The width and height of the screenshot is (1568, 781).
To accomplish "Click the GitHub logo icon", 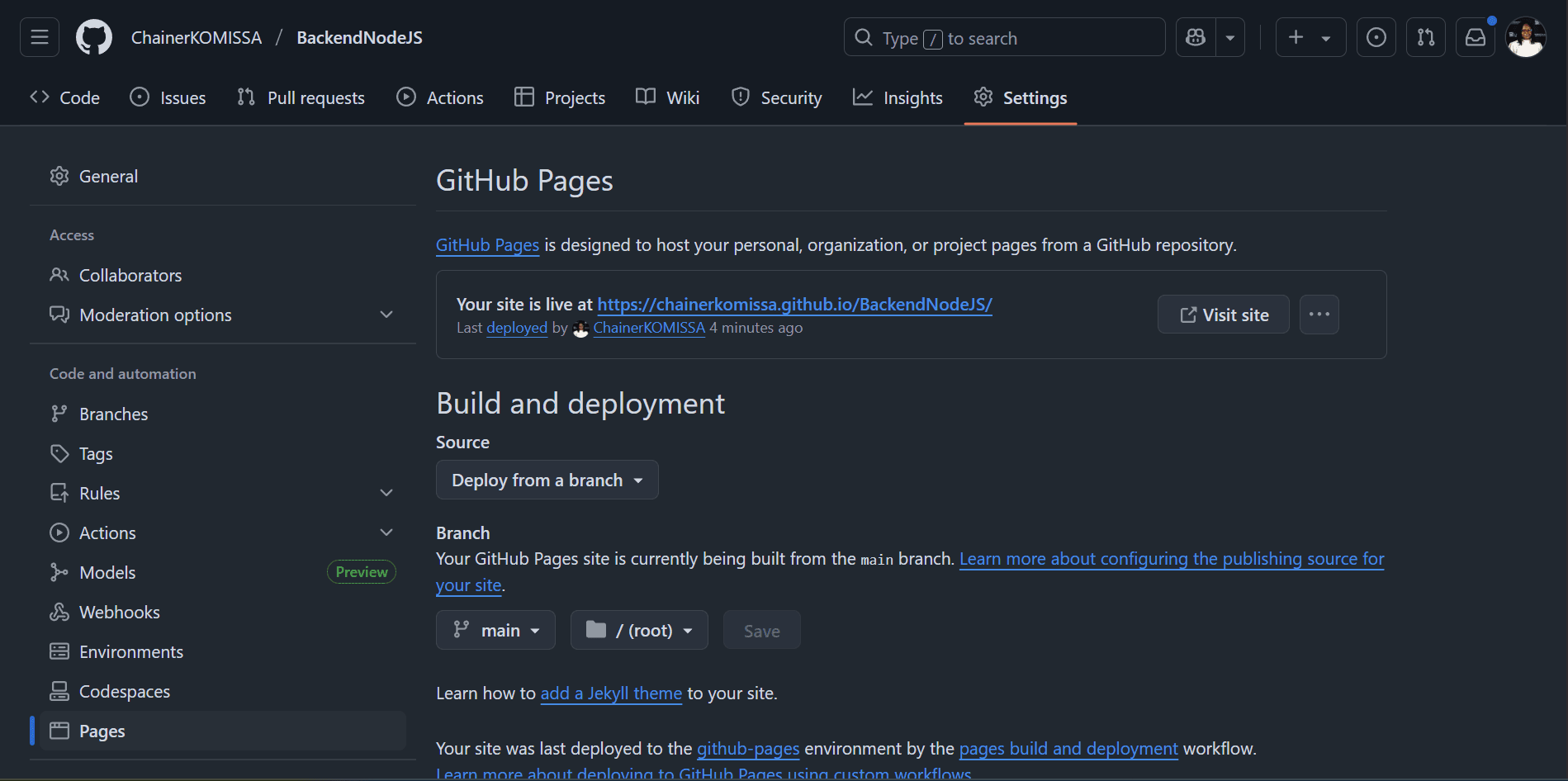I will [x=93, y=36].
